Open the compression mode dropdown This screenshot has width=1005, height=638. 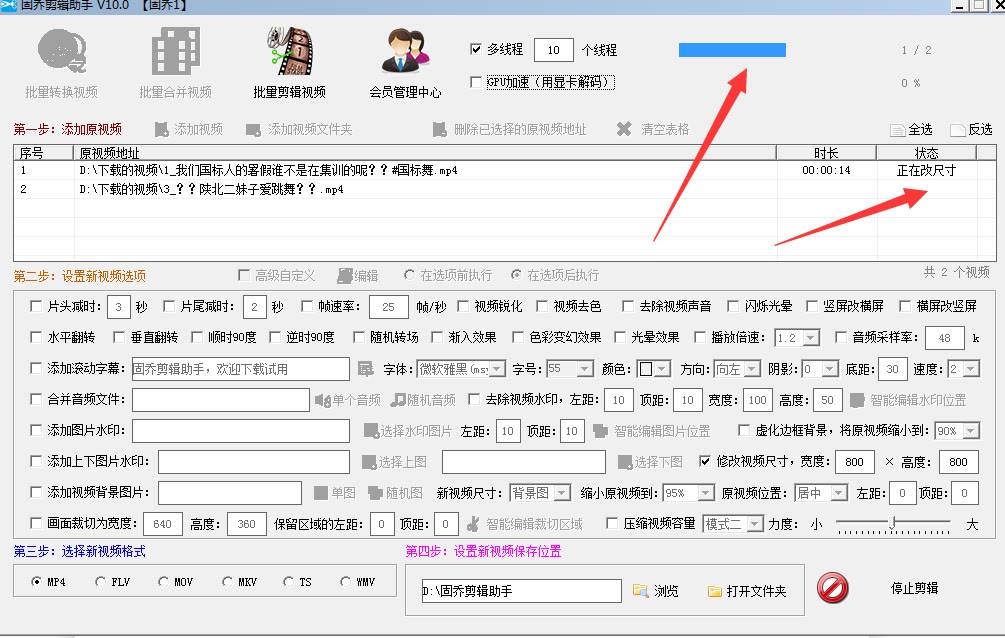(756, 524)
